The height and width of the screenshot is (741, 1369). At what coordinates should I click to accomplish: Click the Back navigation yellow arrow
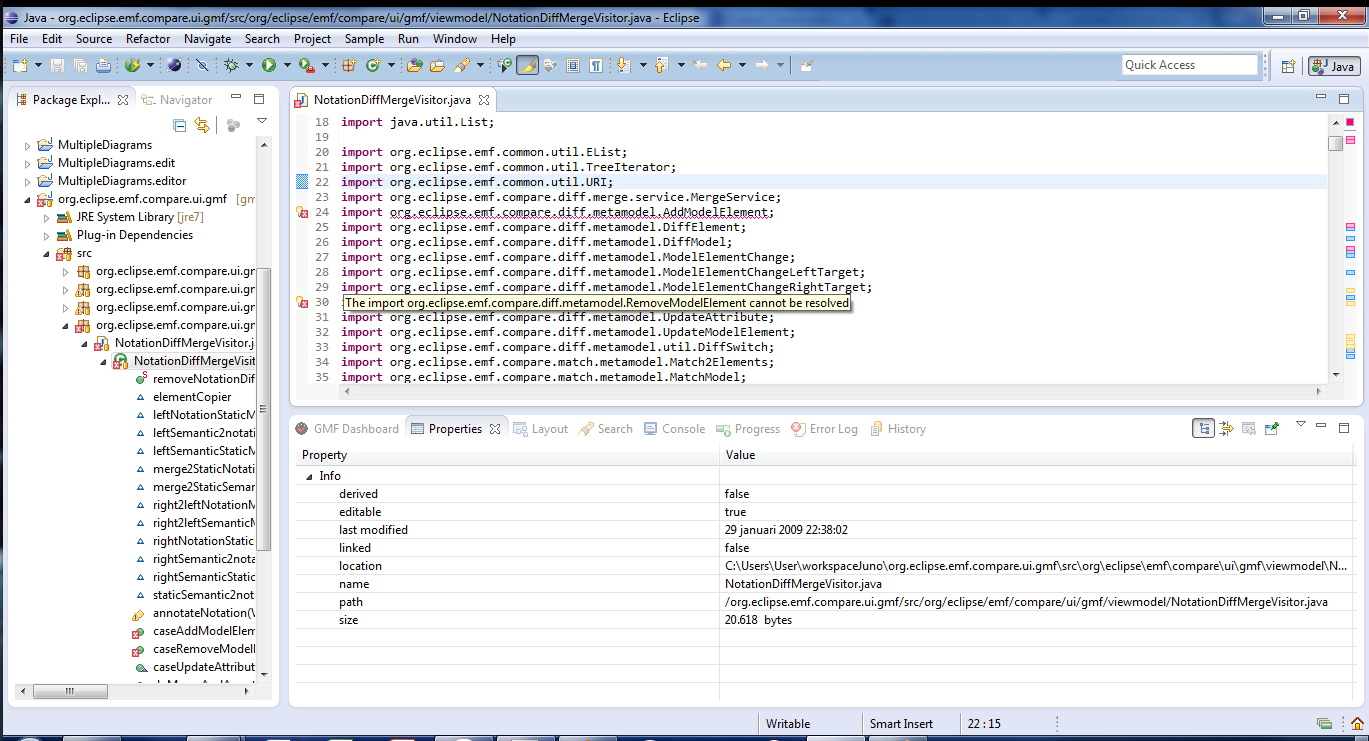point(723,65)
